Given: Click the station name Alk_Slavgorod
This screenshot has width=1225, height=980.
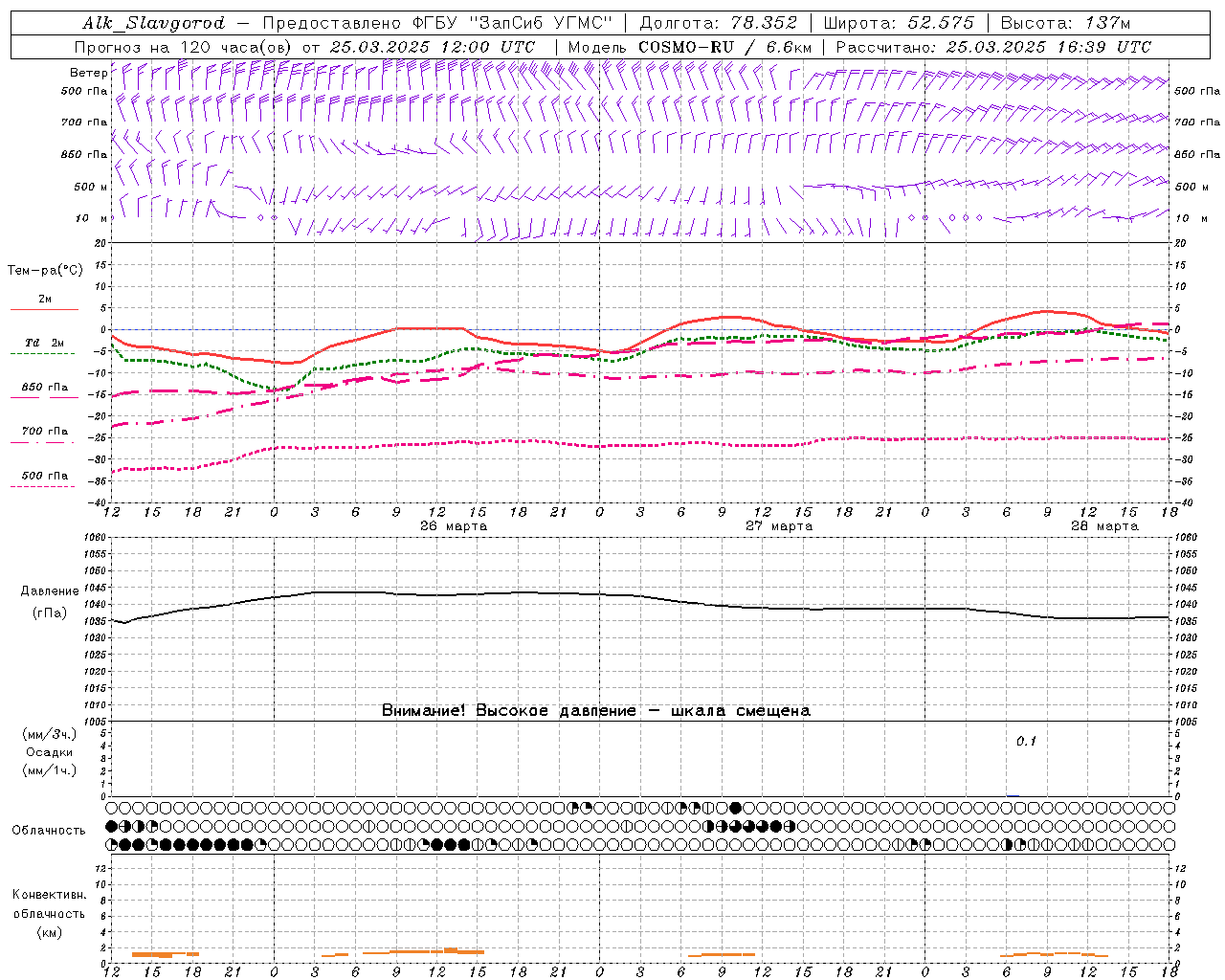Looking at the screenshot, I should [154, 23].
